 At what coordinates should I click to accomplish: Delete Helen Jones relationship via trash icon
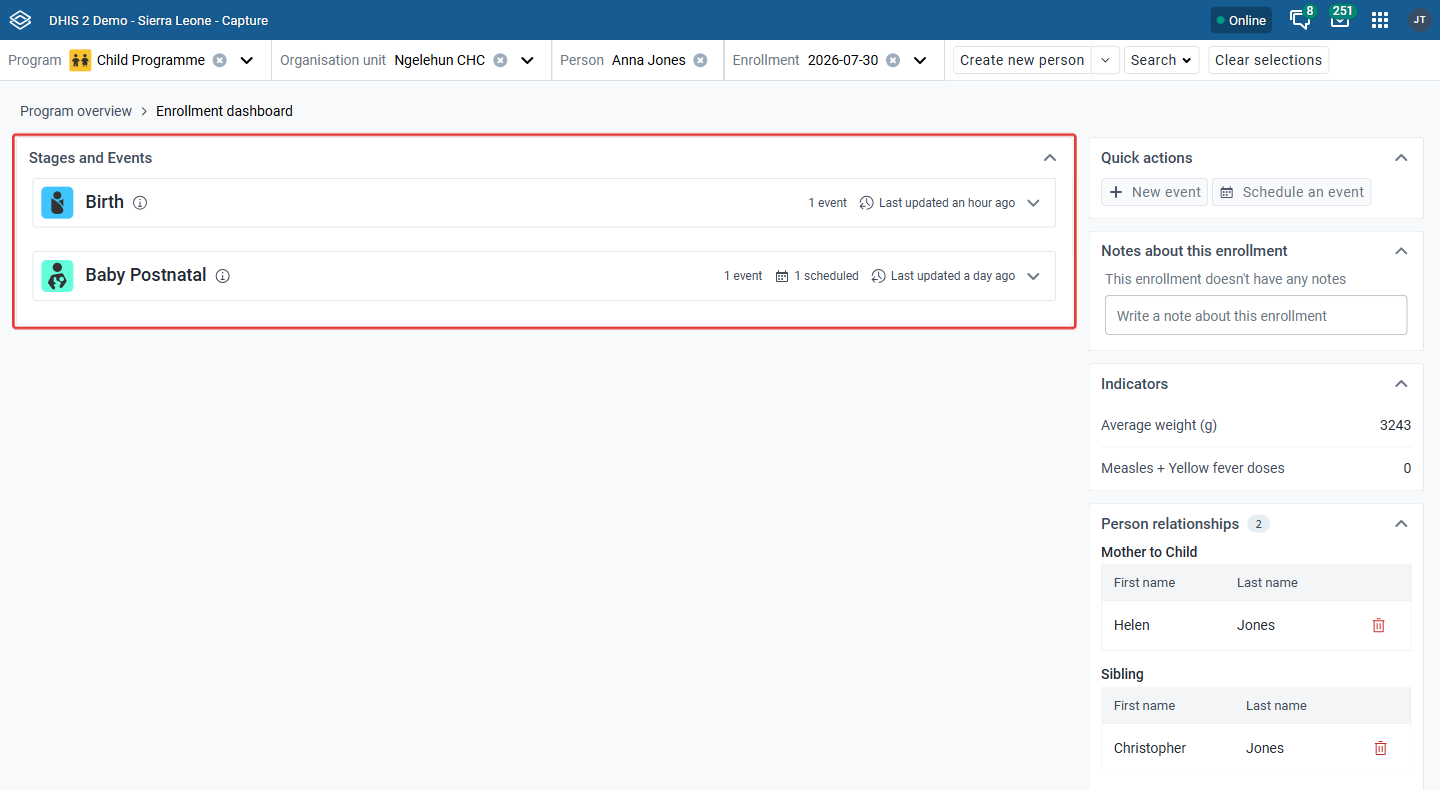point(1379,625)
